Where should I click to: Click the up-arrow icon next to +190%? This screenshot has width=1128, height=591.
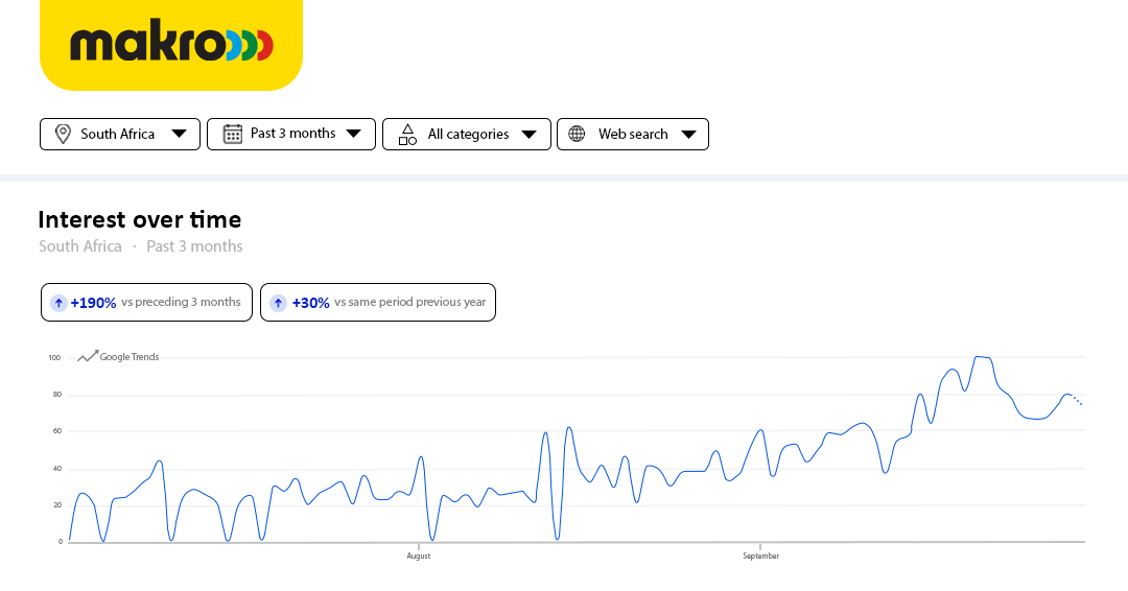pyautogui.click(x=59, y=303)
